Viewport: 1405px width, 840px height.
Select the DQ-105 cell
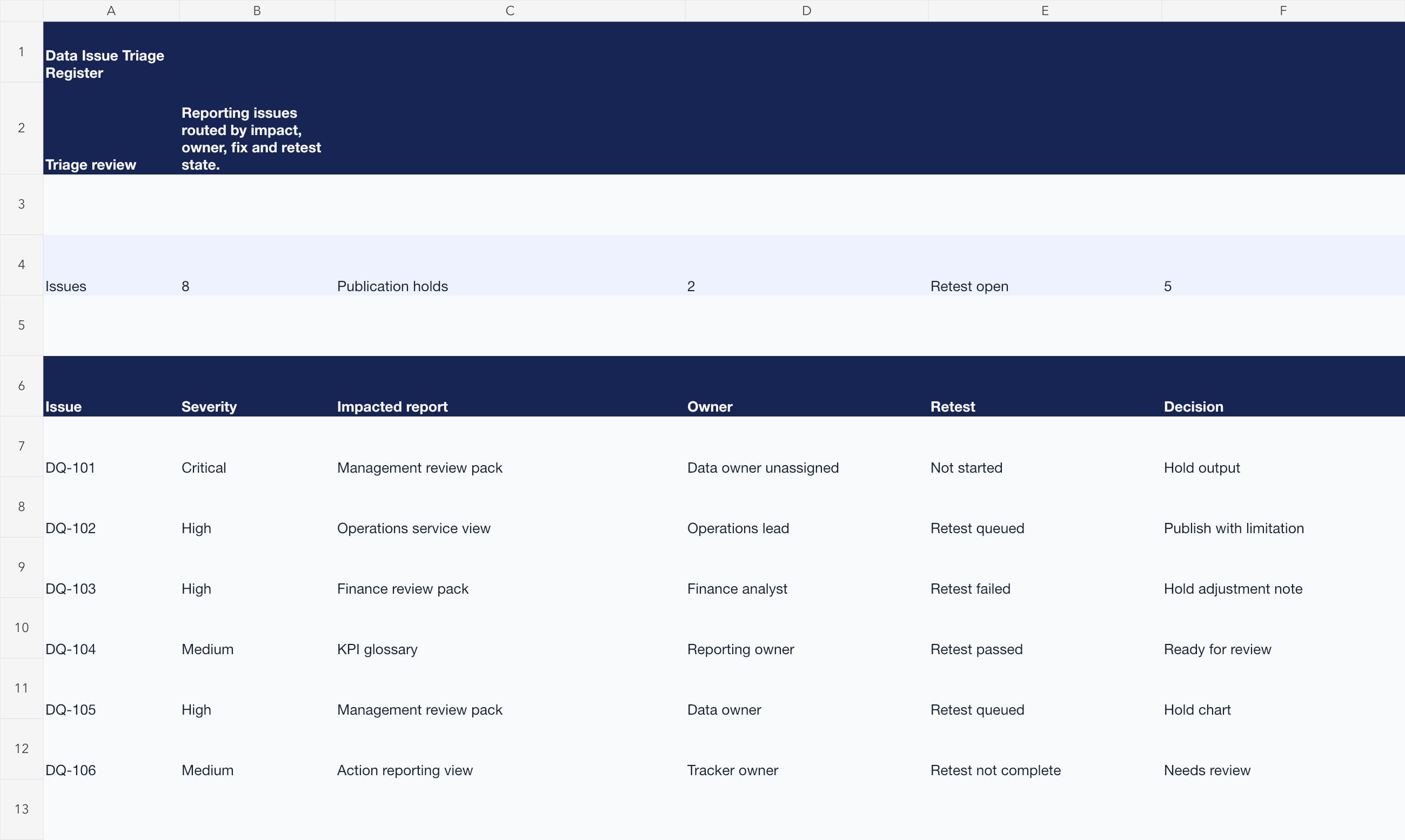coord(111,689)
